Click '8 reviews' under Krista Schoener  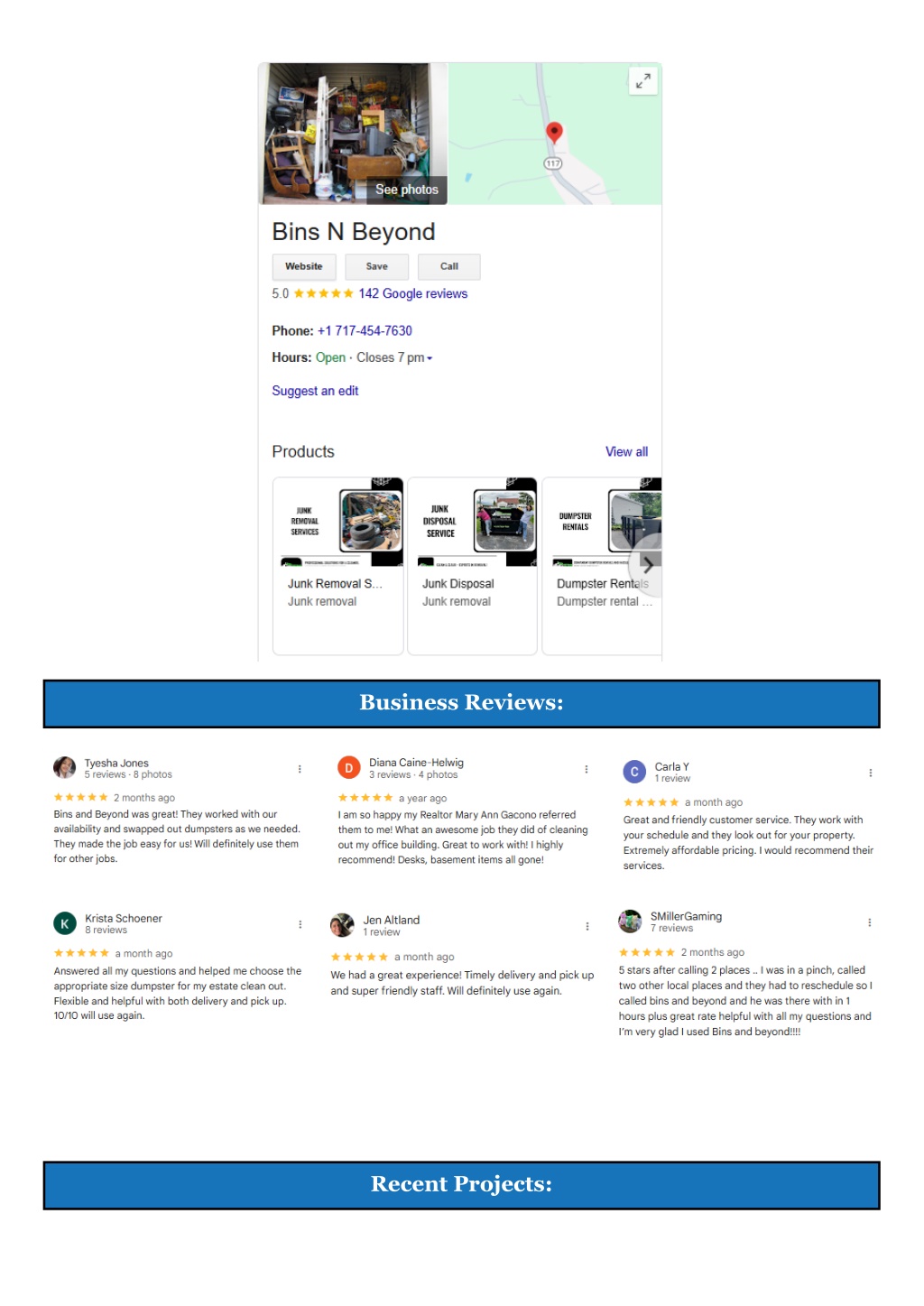pyautogui.click(x=106, y=930)
